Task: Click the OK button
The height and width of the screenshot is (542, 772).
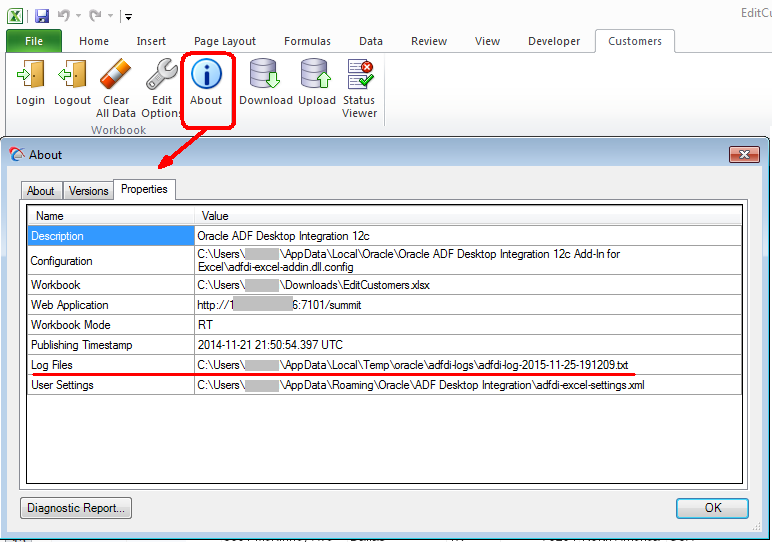Action: [x=712, y=508]
